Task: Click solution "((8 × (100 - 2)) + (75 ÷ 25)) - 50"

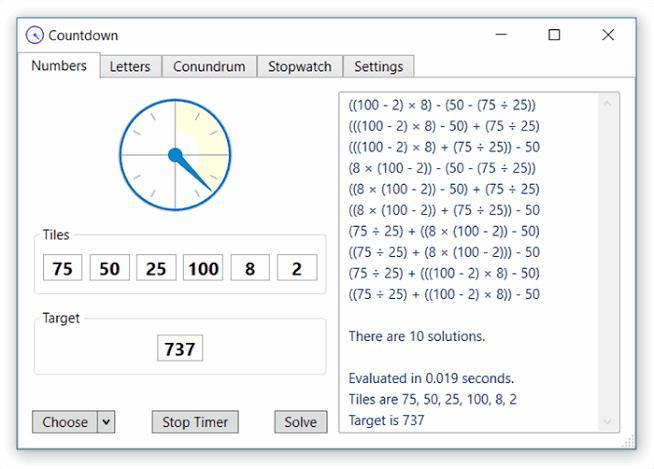Action: tap(444, 210)
